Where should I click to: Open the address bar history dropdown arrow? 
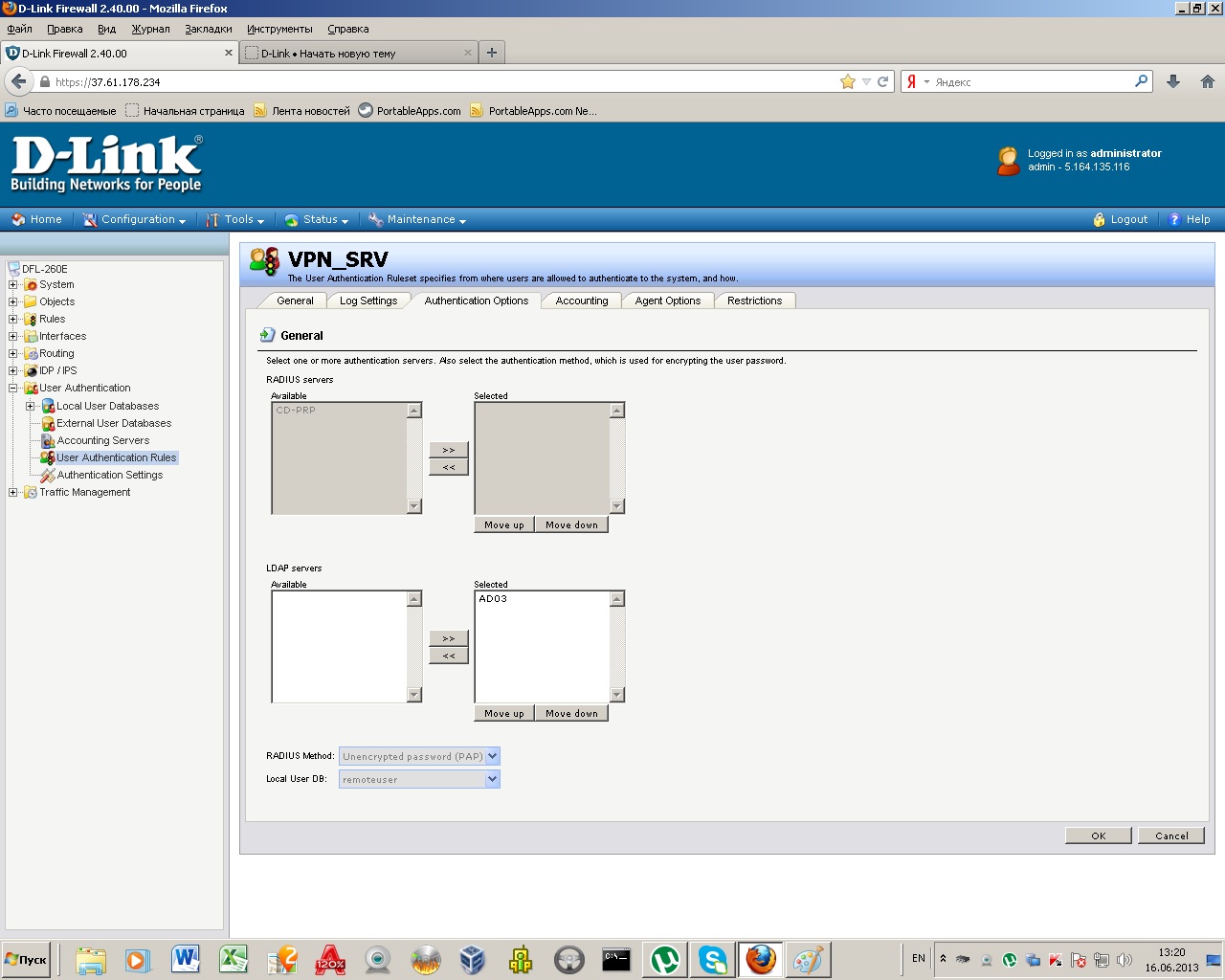(x=866, y=82)
